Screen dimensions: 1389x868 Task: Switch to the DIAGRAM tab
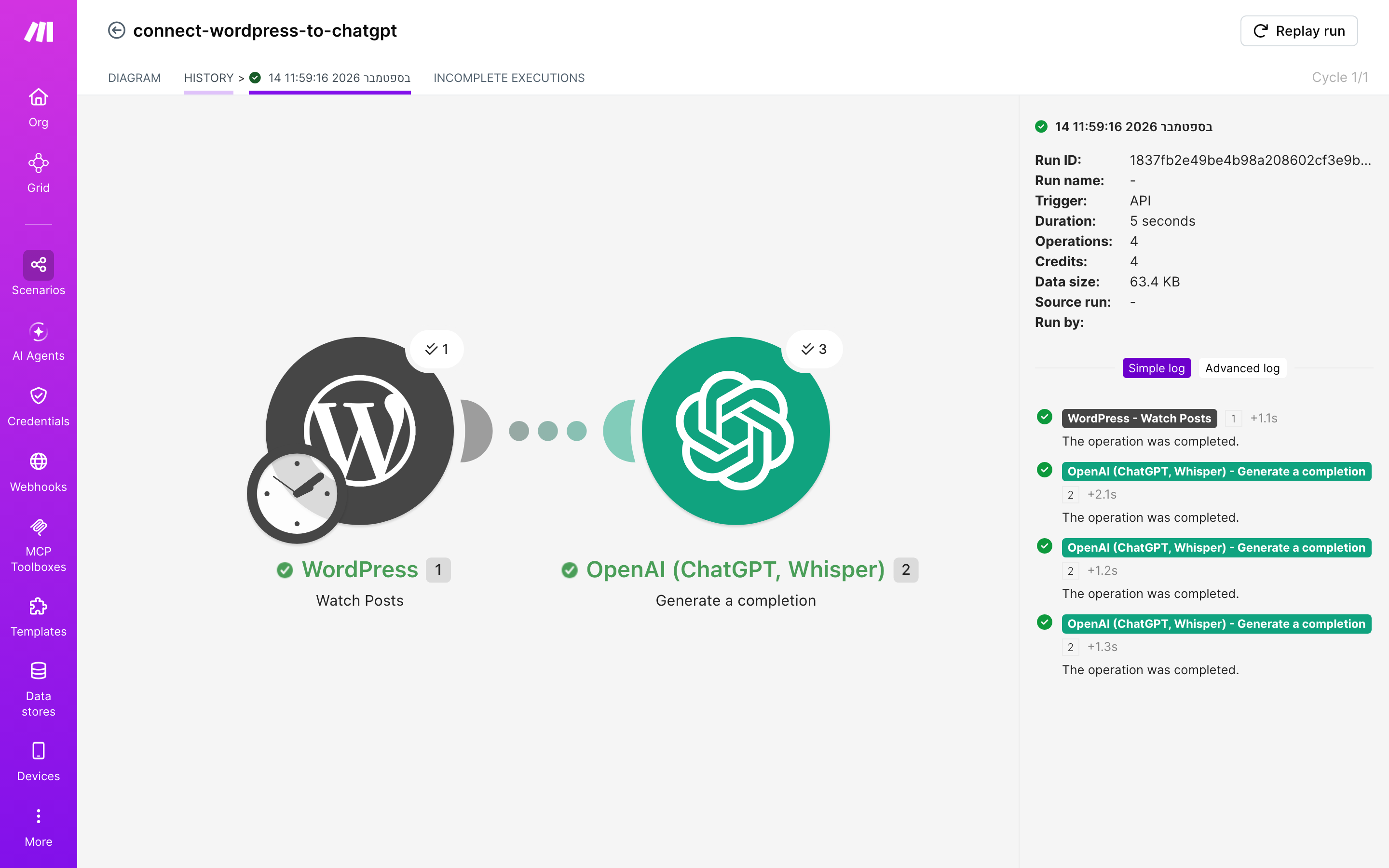coord(134,78)
